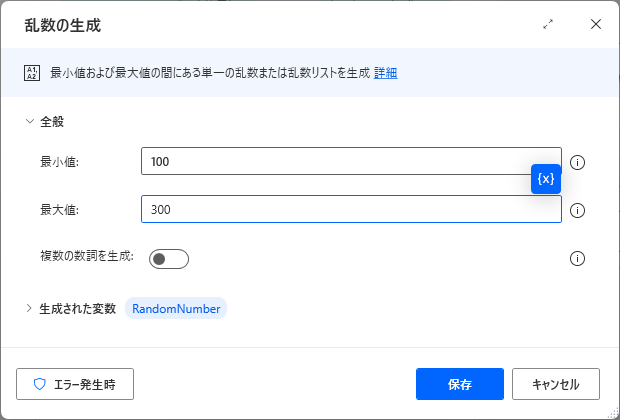Screen dimensions: 620x420
Task: Expand the 生成された変数 section chevron
Action: click(x=29, y=309)
